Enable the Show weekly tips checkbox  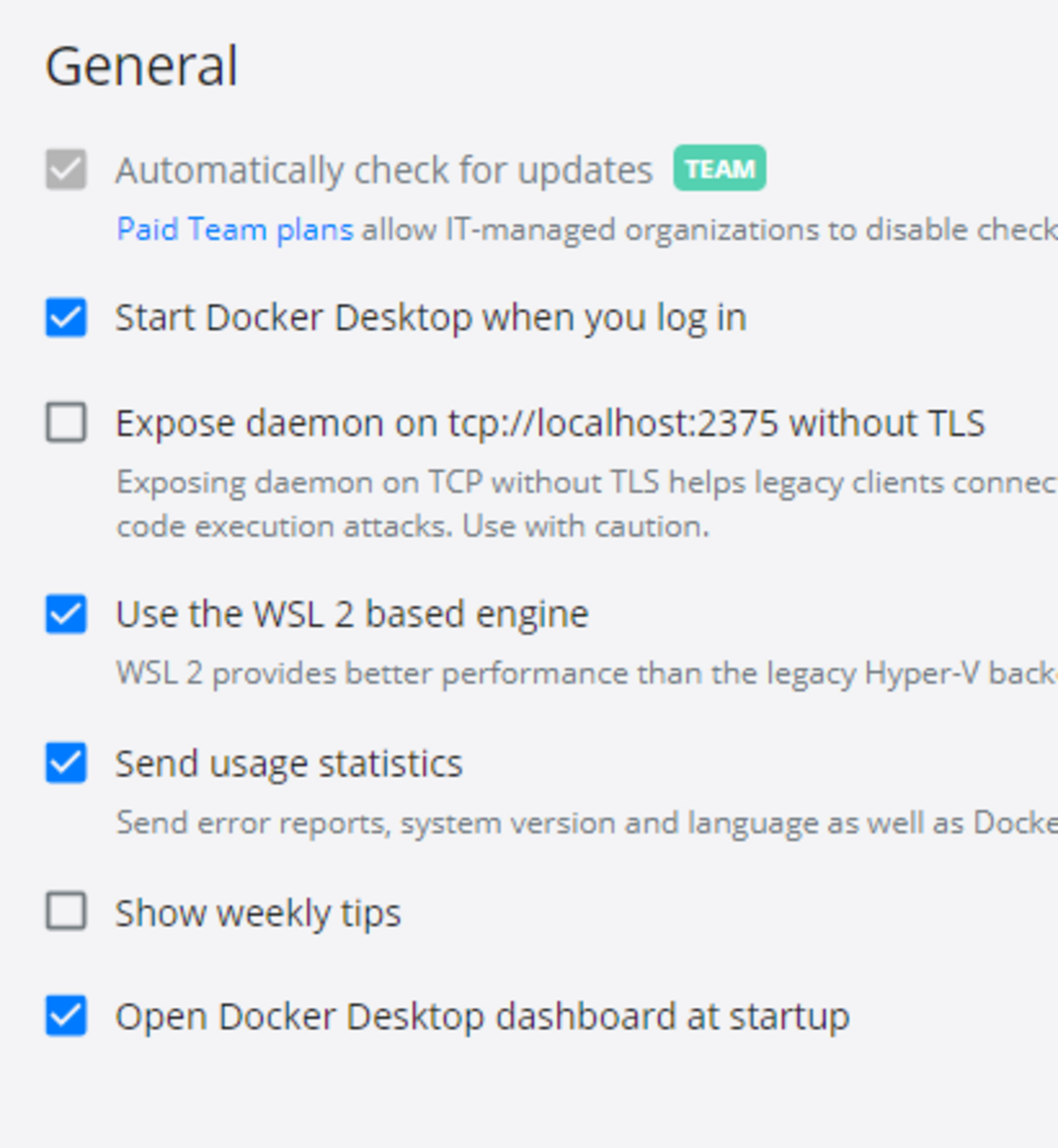coord(66,911)
